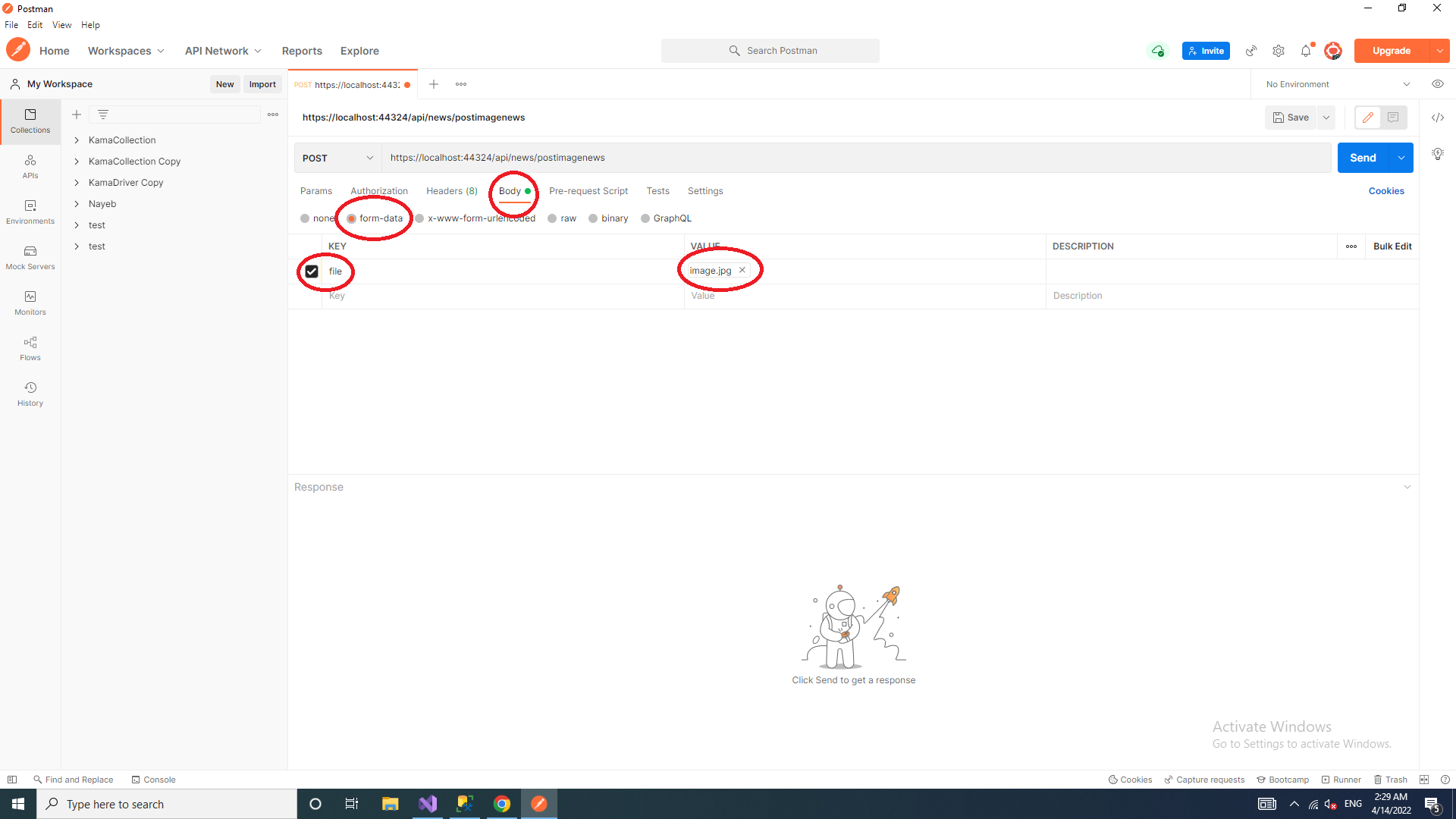
Task: Open the No Environment selector
Action: [1338, 84]
